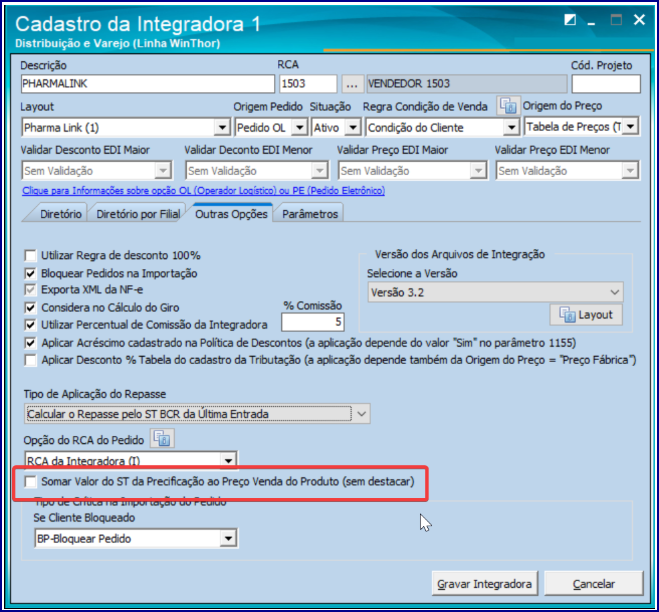Enable Aplicar Desconto % Tabela da Tributação
The image size is (659, 612).
tap(30, 361)
